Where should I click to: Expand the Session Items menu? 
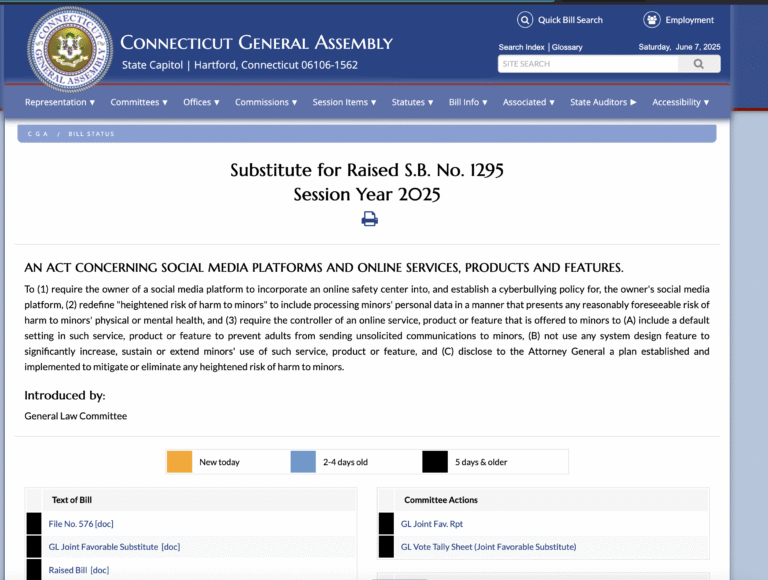click(344, 102)
